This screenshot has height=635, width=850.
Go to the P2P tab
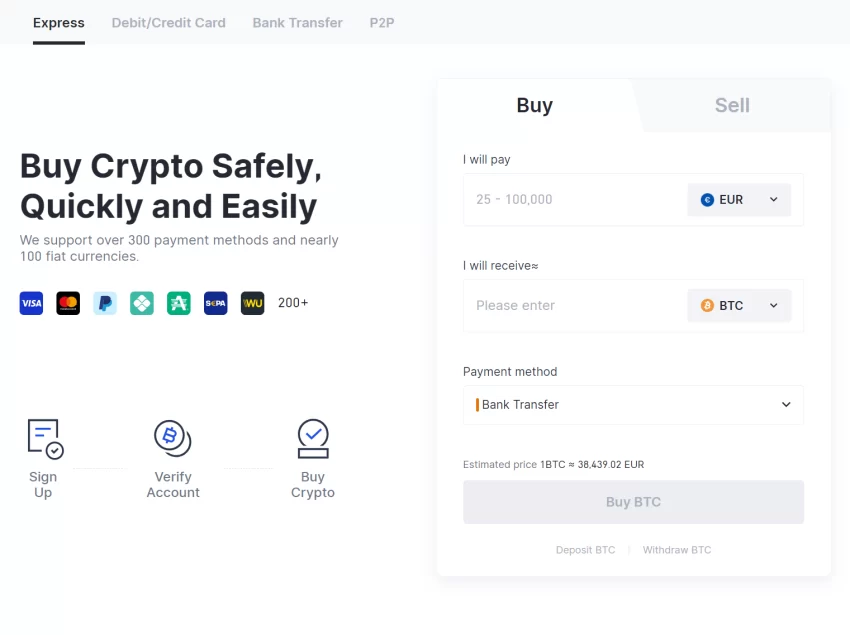coord(382,22)
